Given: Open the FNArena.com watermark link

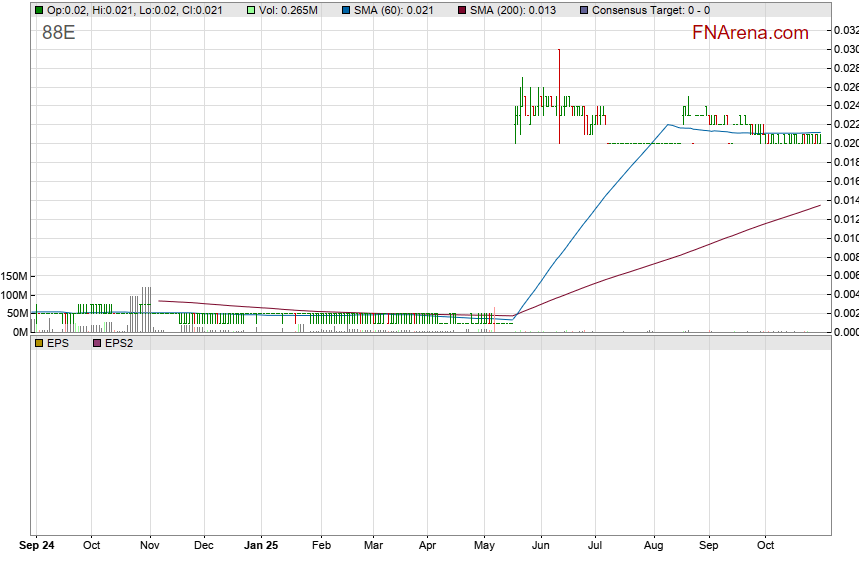Looking at the screenshot, I should tap(749, 33).
